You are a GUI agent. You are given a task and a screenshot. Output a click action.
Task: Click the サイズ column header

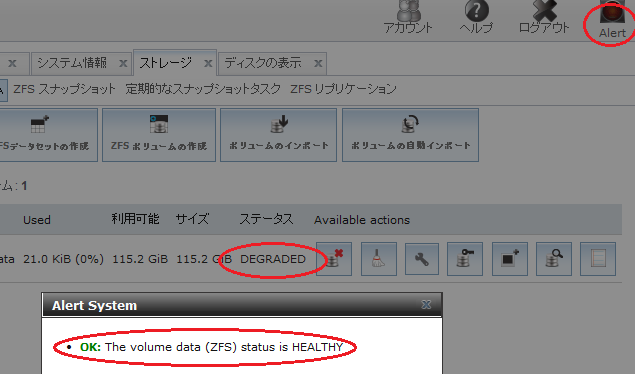pyautogui.click(x=192, y=219)
